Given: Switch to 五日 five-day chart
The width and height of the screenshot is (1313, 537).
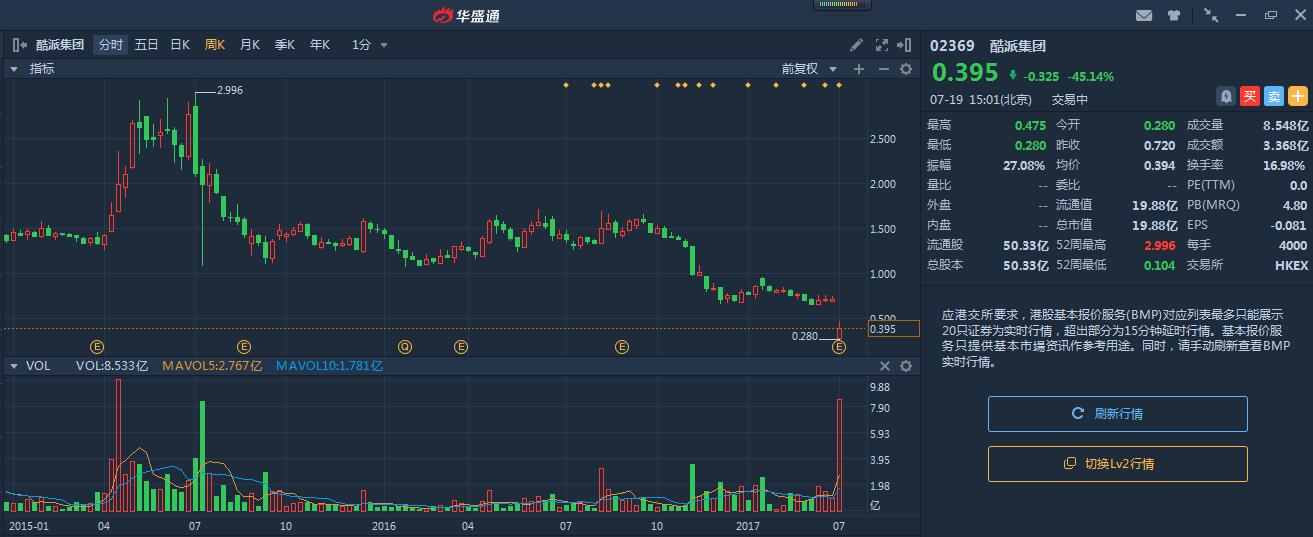Looking at the screenshot, I should point(146,45).
